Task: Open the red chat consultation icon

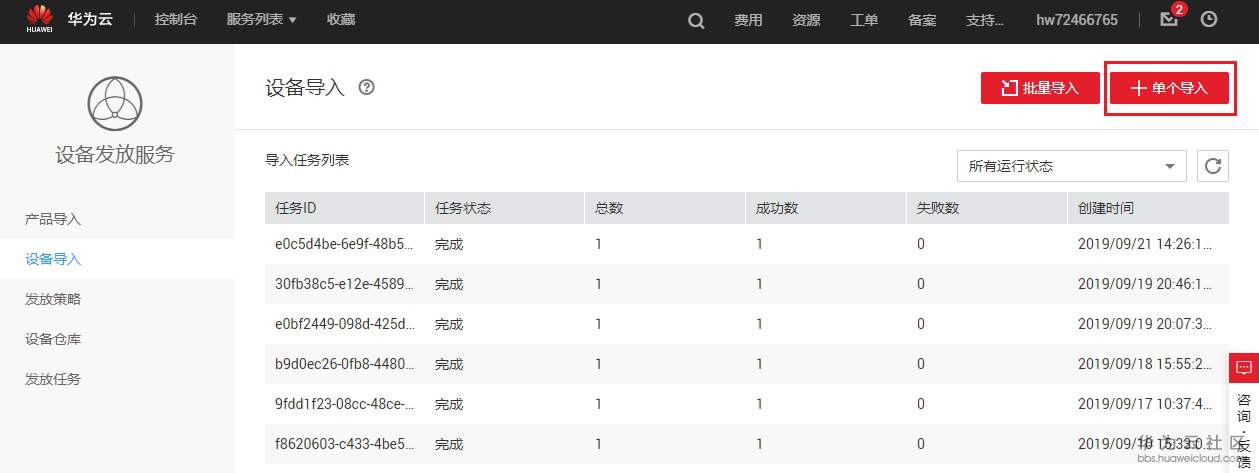Action: click(x=1244, y=368)
